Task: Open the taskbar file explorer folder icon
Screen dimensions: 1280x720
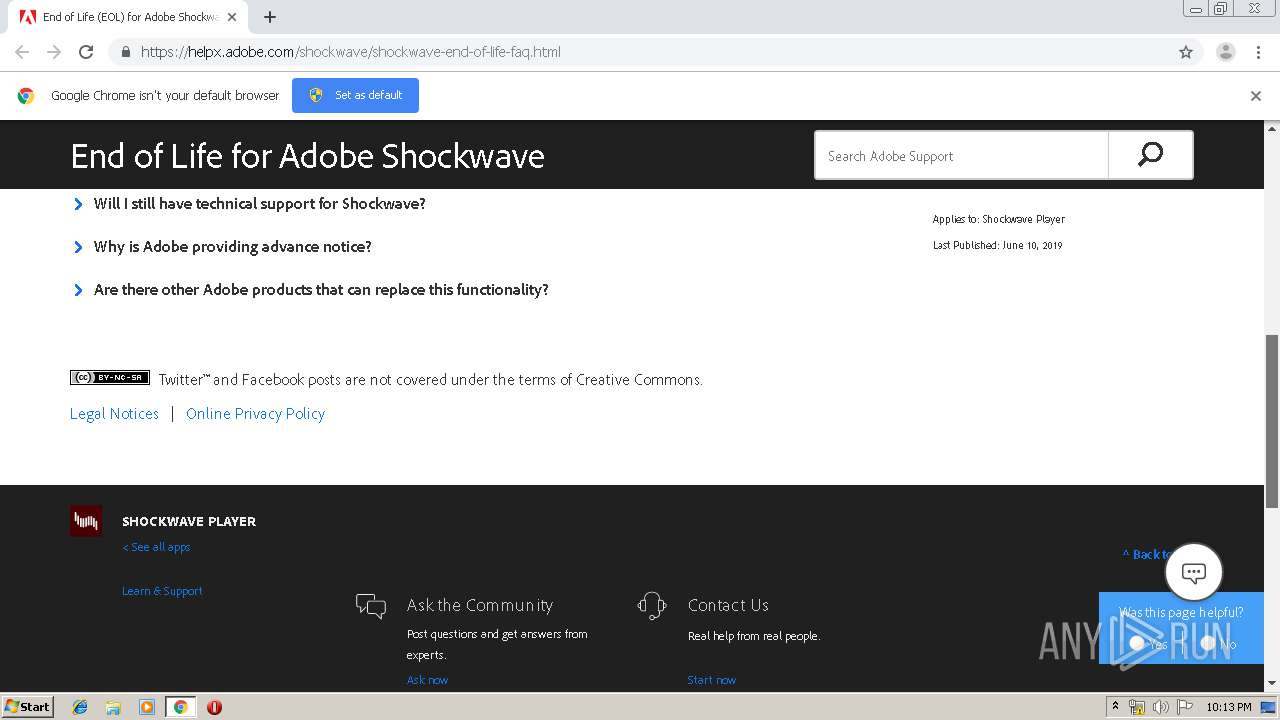Action: click(x=113, y=707)
